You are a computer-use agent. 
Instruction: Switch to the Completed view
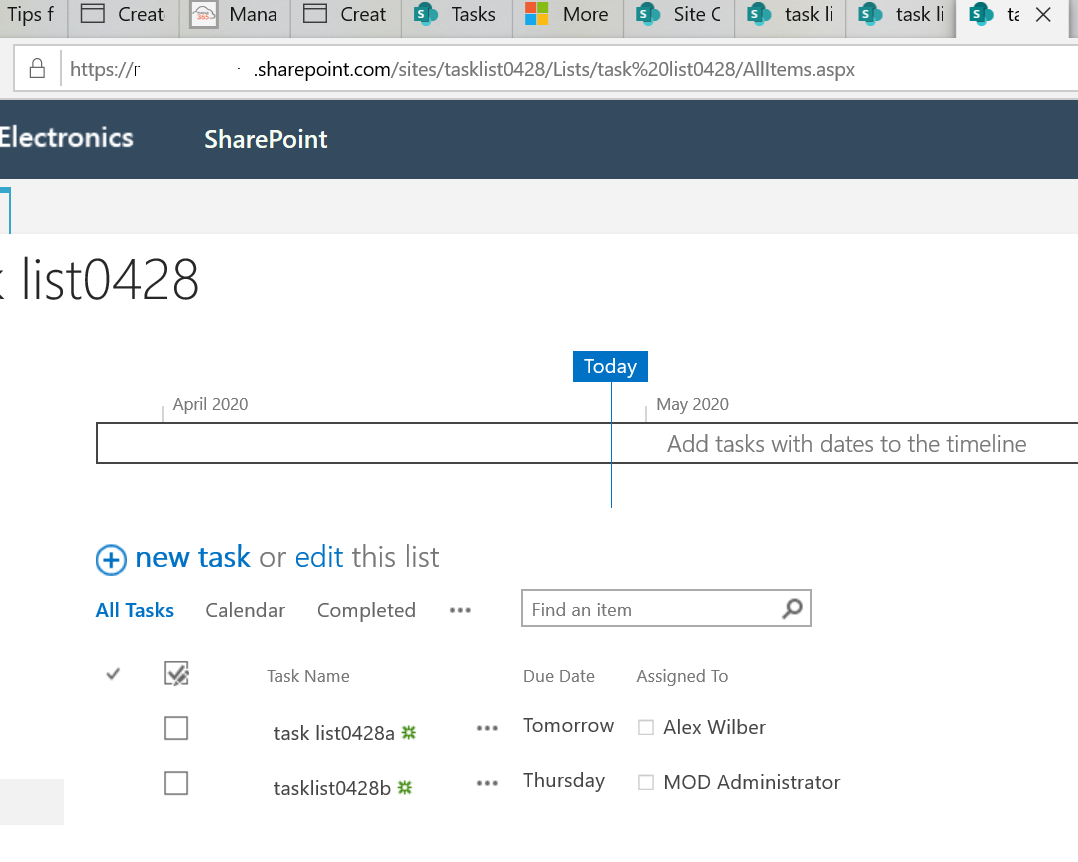[x=366, y=610]
